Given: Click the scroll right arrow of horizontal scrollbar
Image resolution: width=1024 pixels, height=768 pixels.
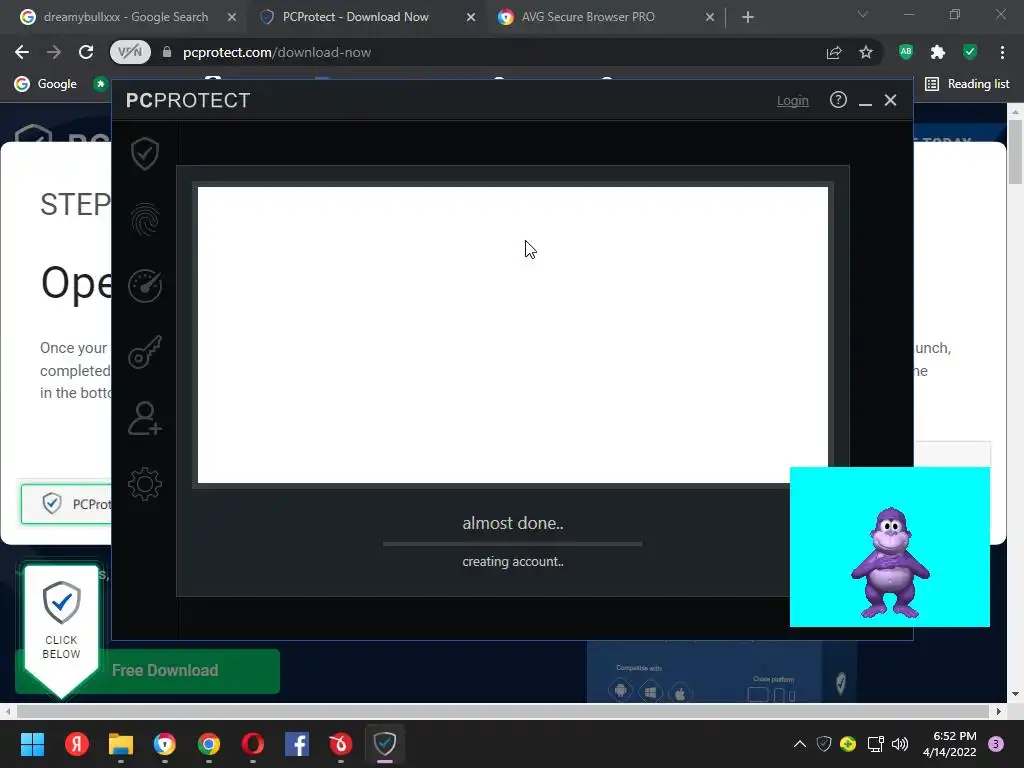Looking at the screenshot, I should 999,711.
